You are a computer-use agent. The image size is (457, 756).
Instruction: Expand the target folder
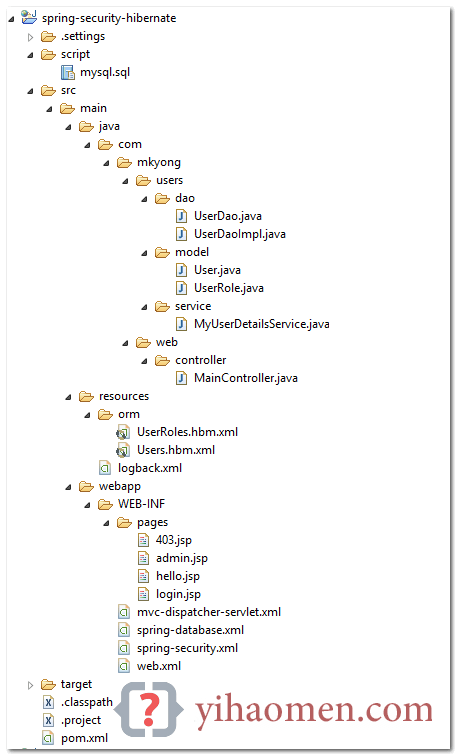pyautogui.click(x=30, y=685)
